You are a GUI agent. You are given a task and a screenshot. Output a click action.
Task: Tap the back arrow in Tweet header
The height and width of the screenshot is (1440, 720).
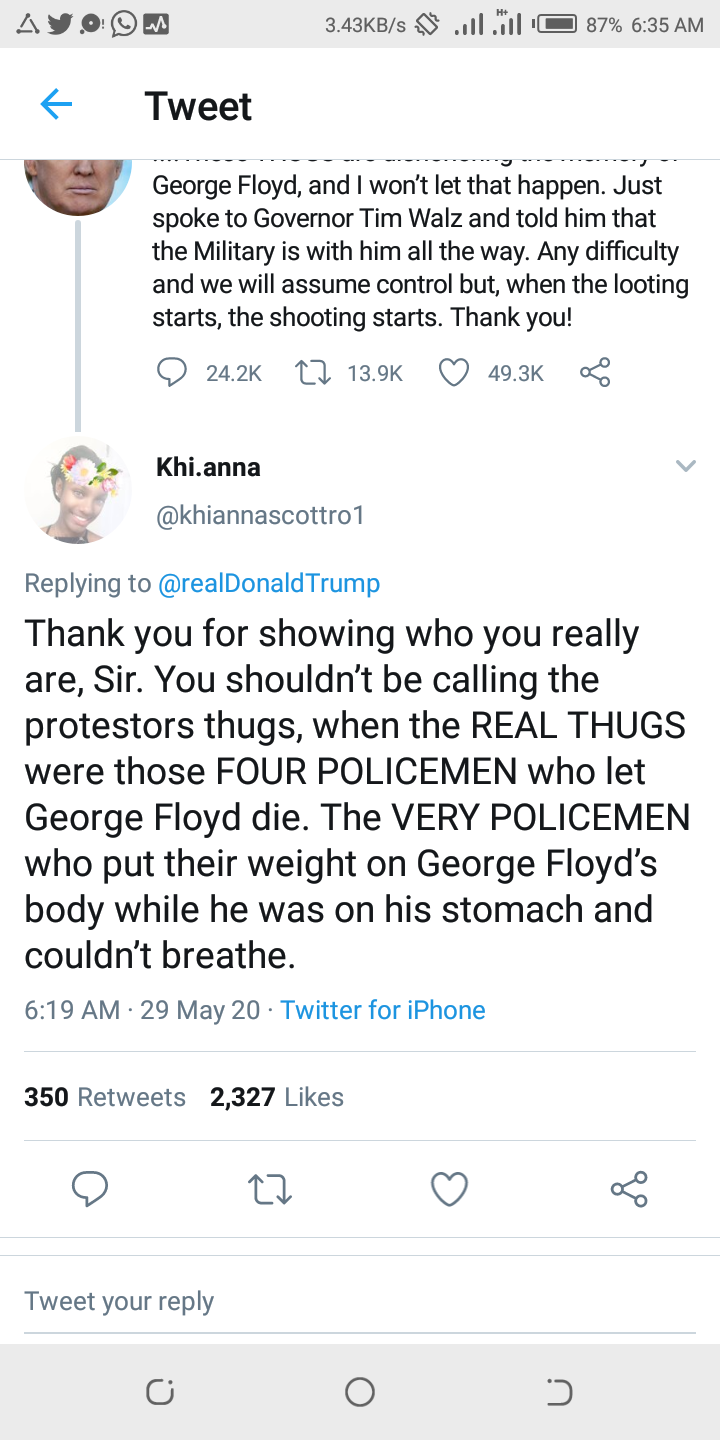56,105
